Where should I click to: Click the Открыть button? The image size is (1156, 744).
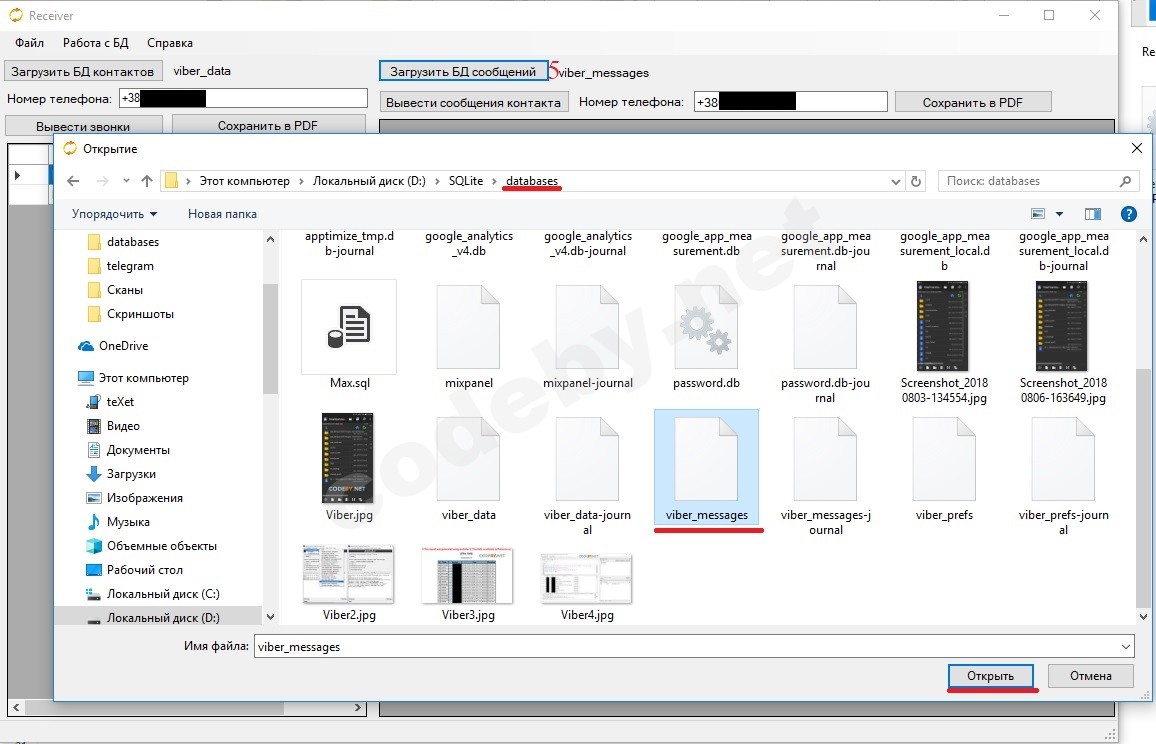[990, 676]
